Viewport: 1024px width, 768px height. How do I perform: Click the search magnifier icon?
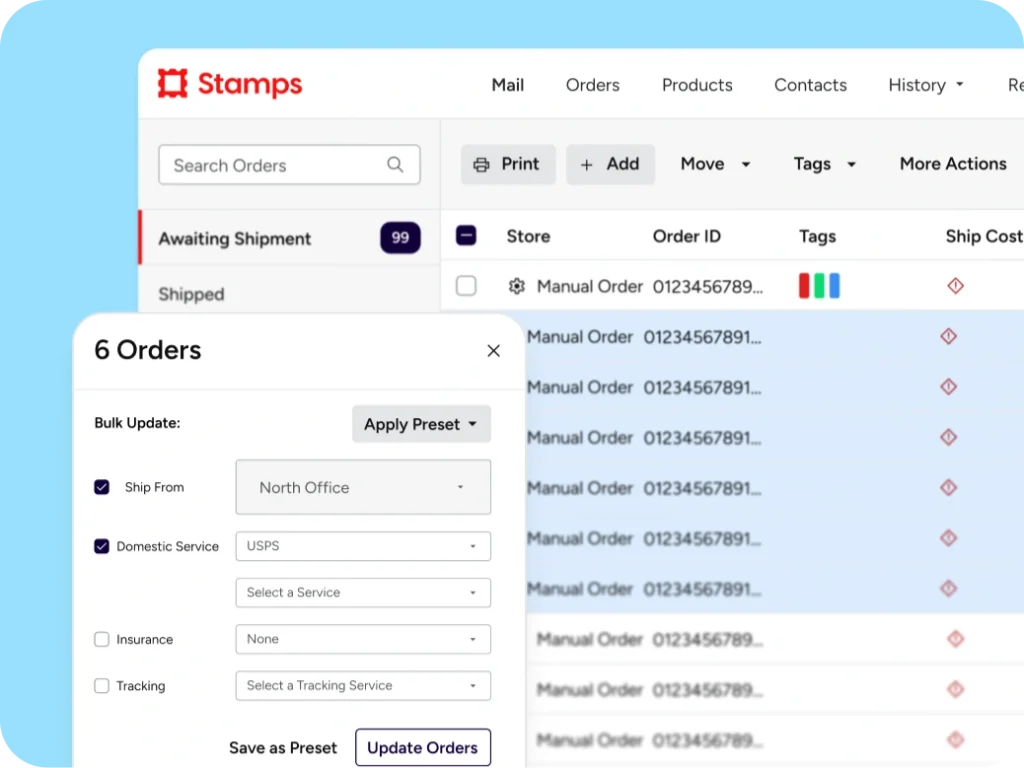(395, 165)
